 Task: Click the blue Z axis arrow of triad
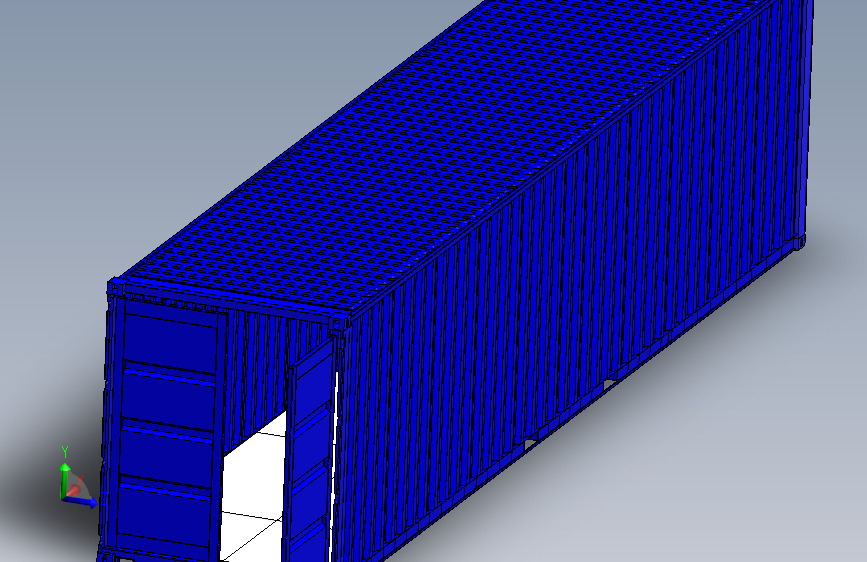83,501
